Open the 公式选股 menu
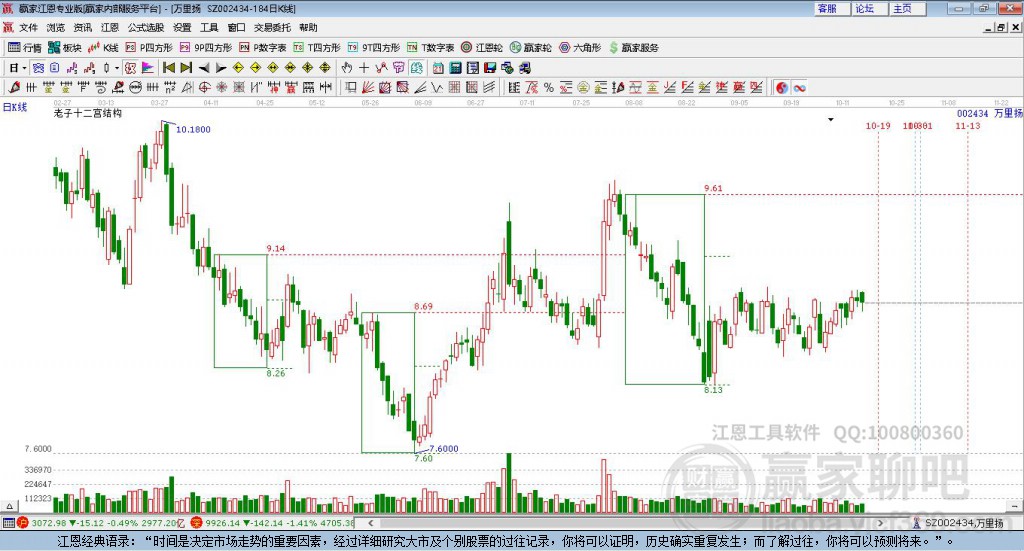This screenshot has width=1024, height=551. point(146,27)
